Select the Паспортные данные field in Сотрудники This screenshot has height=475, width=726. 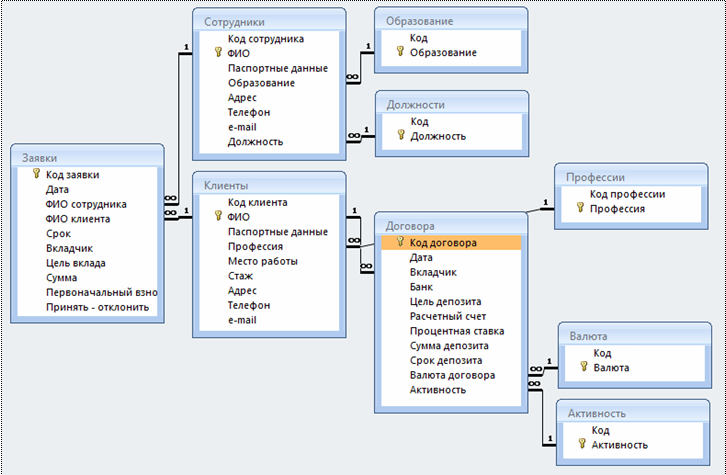[277, 69]
